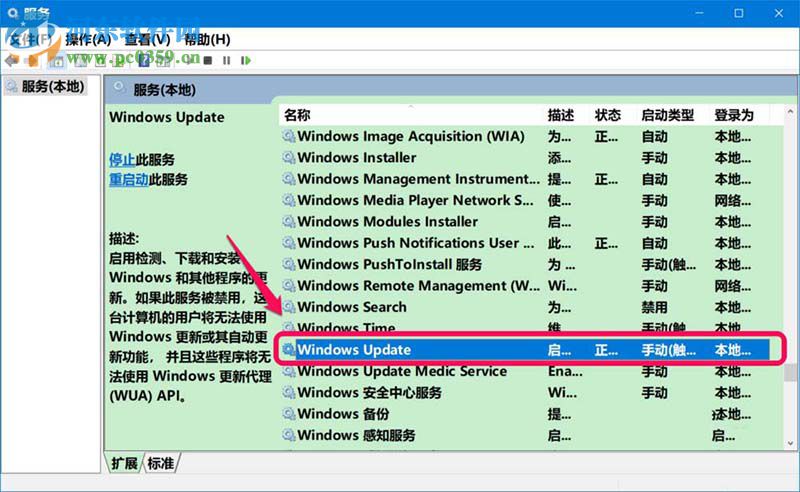This screenshot has width=800, height=492.
Task: Click gear icon of Windows Management Instrument
Action: tap(289, 179)
